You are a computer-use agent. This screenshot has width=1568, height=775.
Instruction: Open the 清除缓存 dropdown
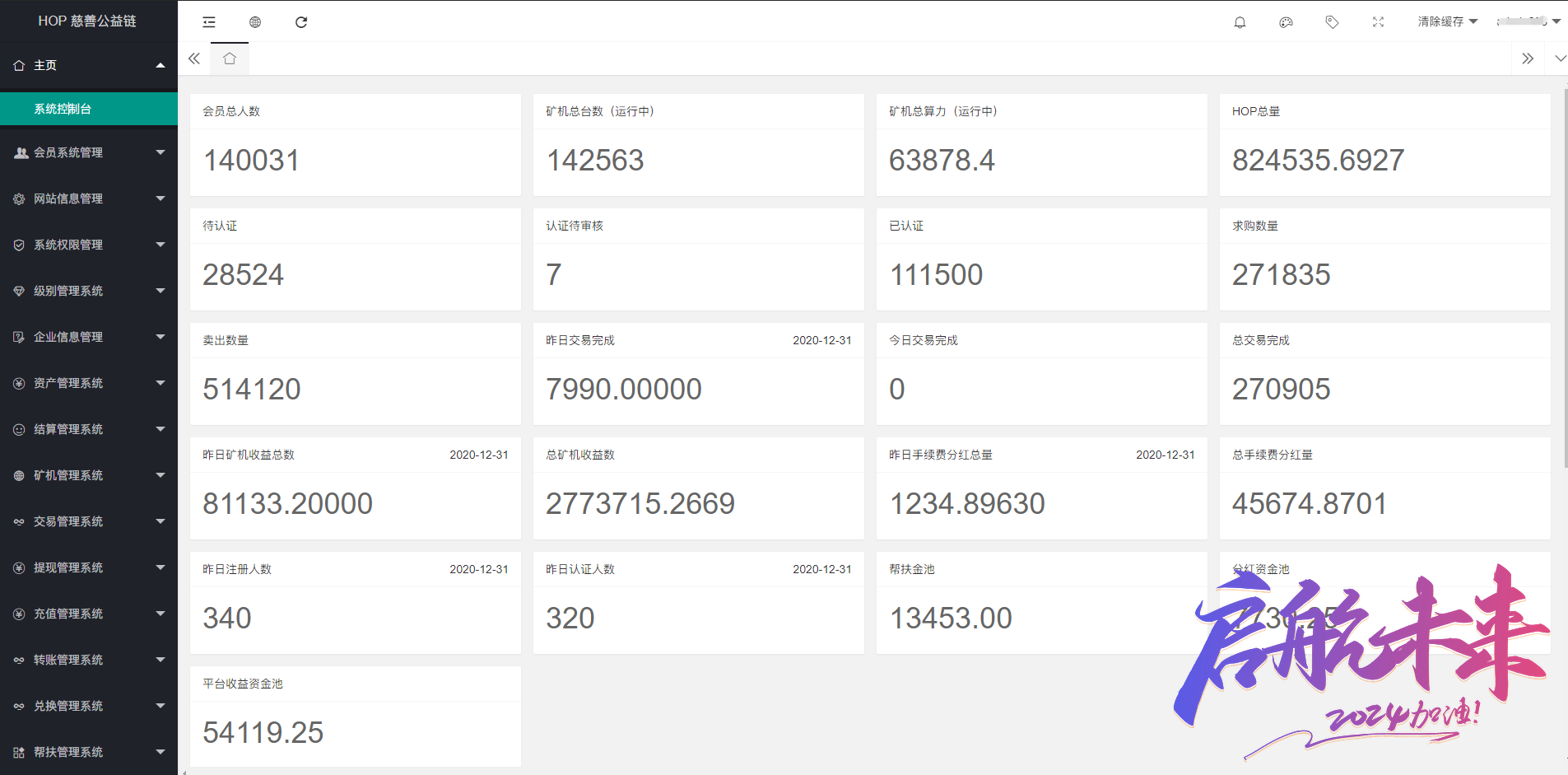coord(1447,22)
